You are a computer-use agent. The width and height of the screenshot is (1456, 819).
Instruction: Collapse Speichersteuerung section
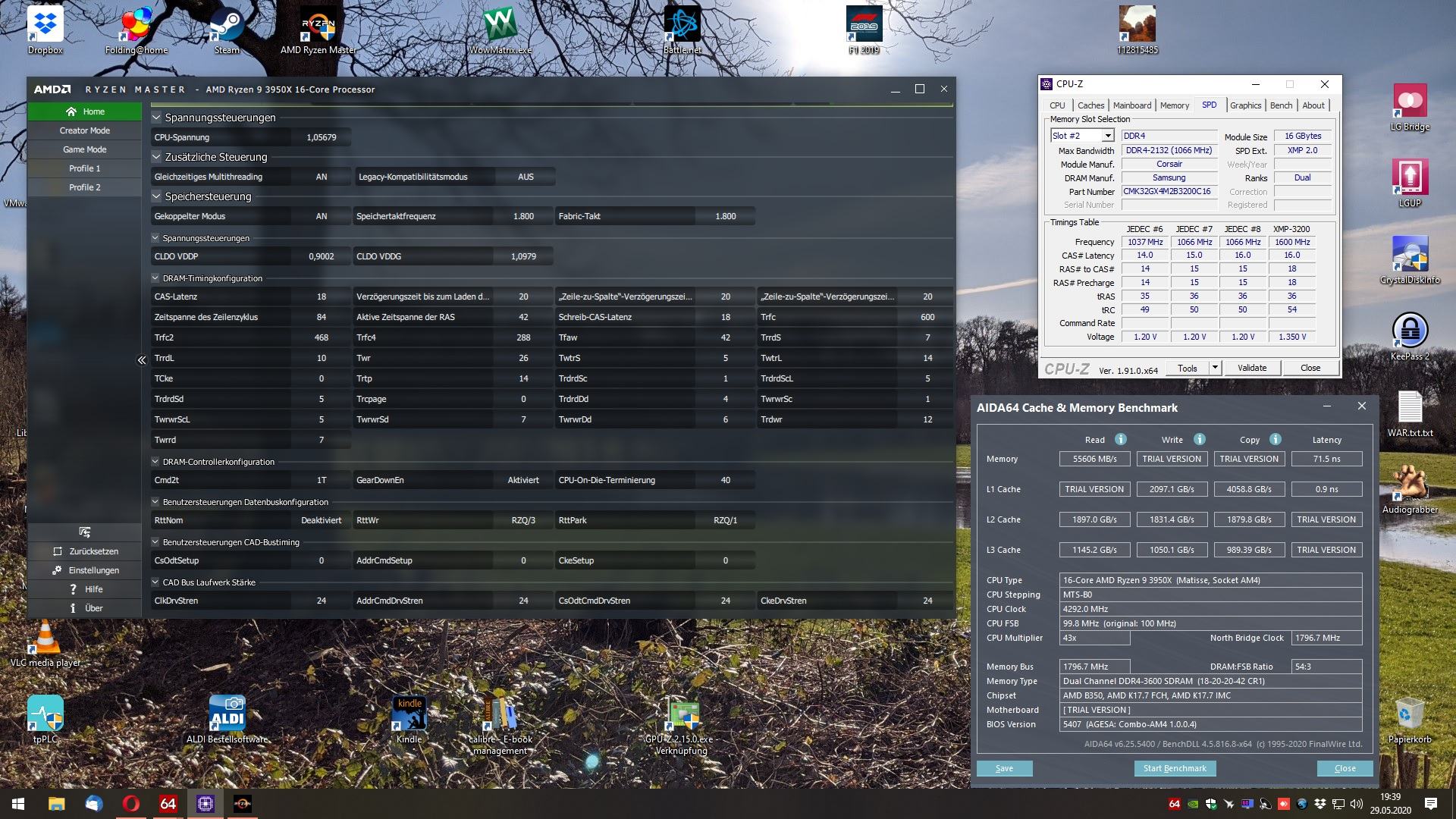(156, 196)
